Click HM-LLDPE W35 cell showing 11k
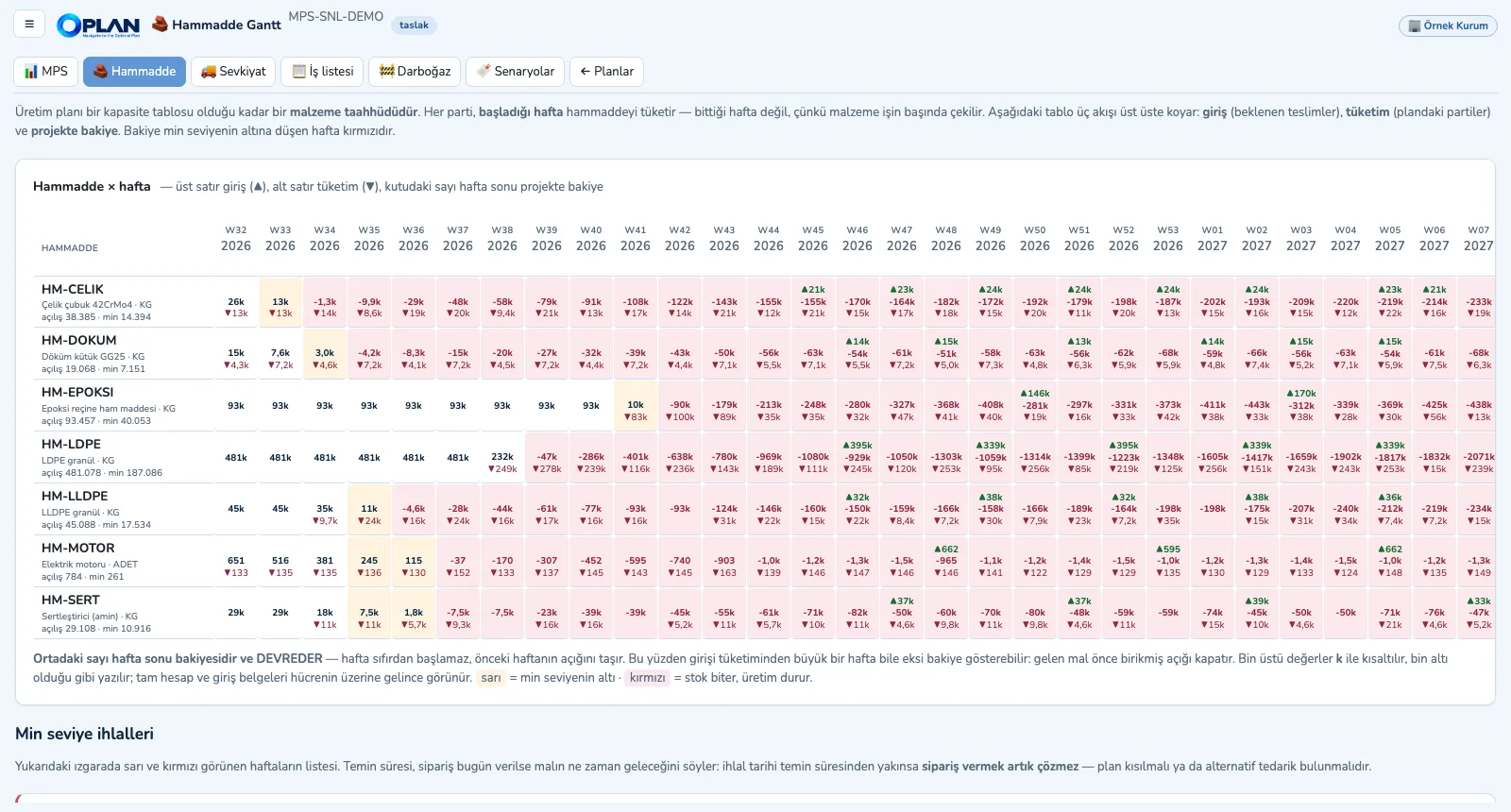Image resolution: width=1511 pixels, height=812 pixels. click(369, 509)
